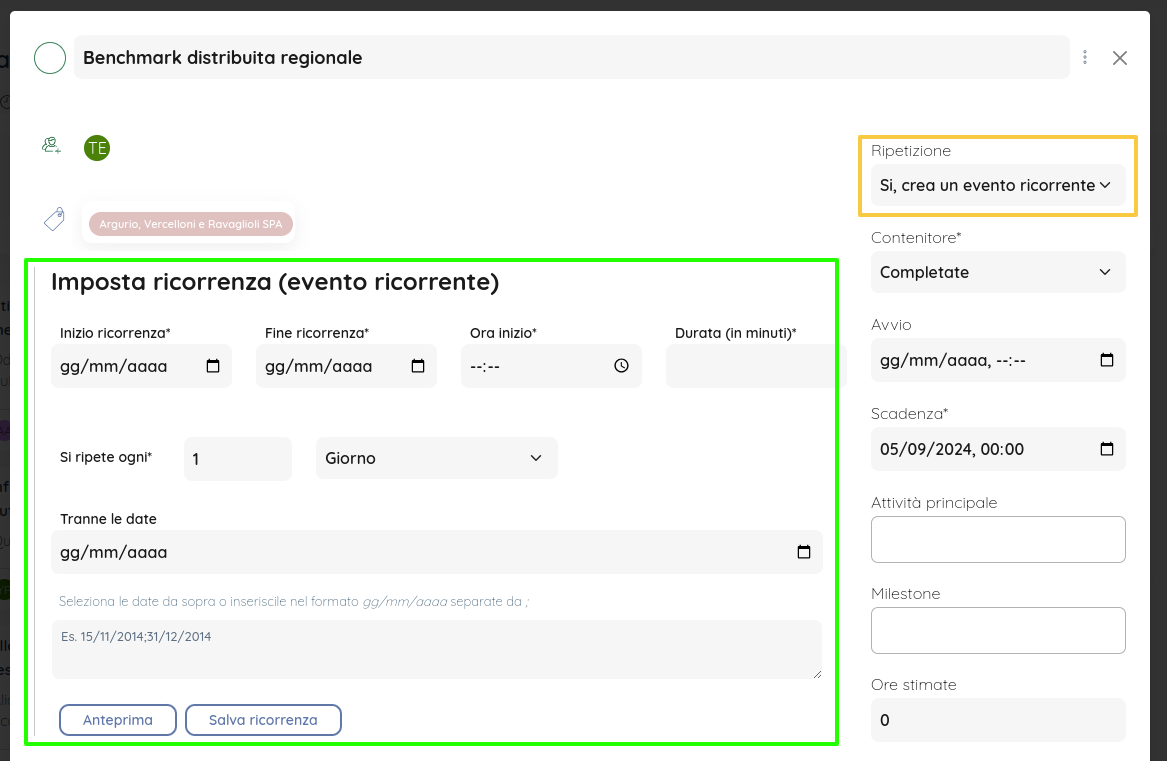1167x761 pixels.
Task: Open calendar picker for Fine ricorrenza
Action: 418,366
